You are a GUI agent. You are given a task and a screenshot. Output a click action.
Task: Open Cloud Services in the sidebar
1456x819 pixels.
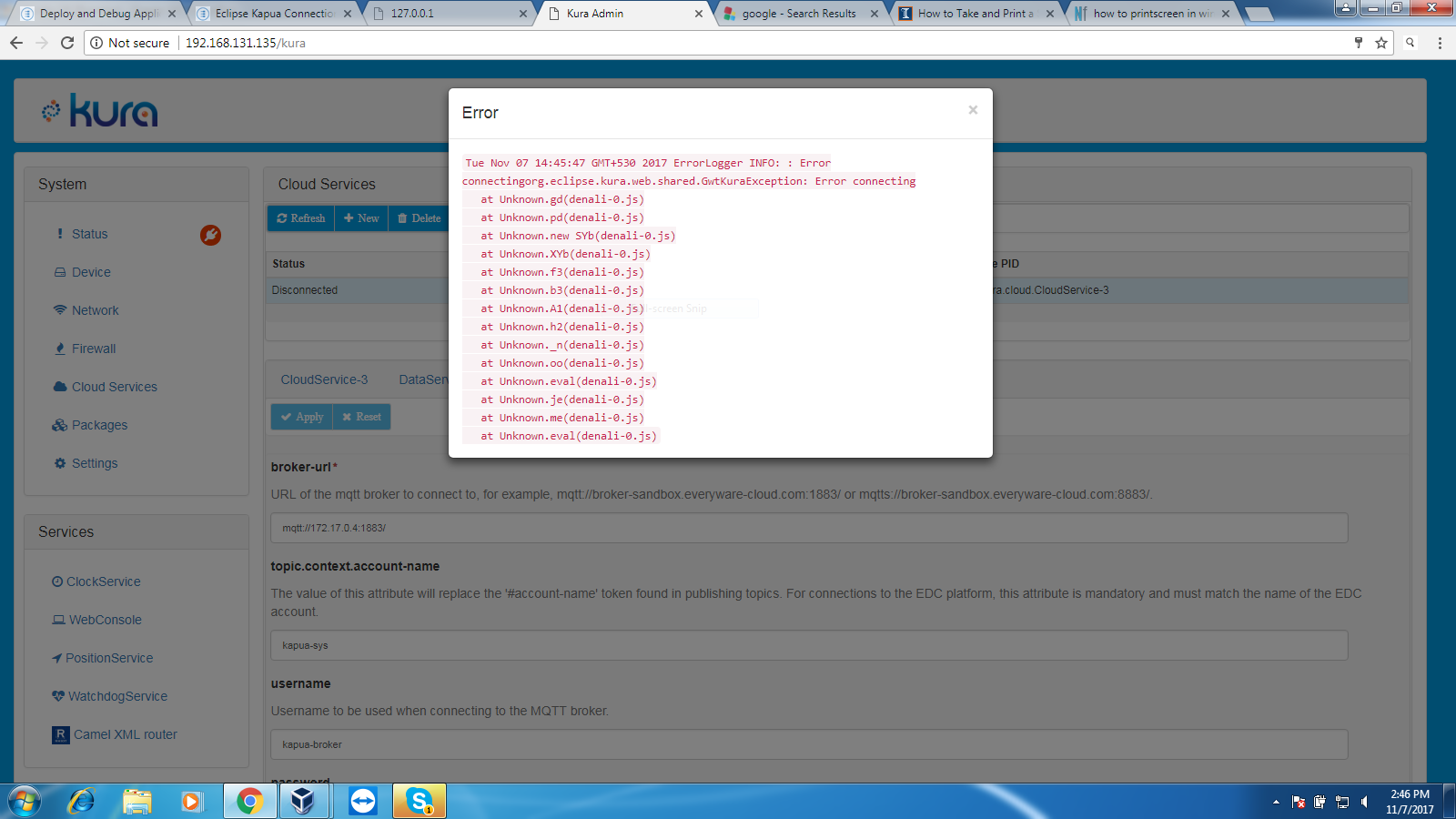115,387
